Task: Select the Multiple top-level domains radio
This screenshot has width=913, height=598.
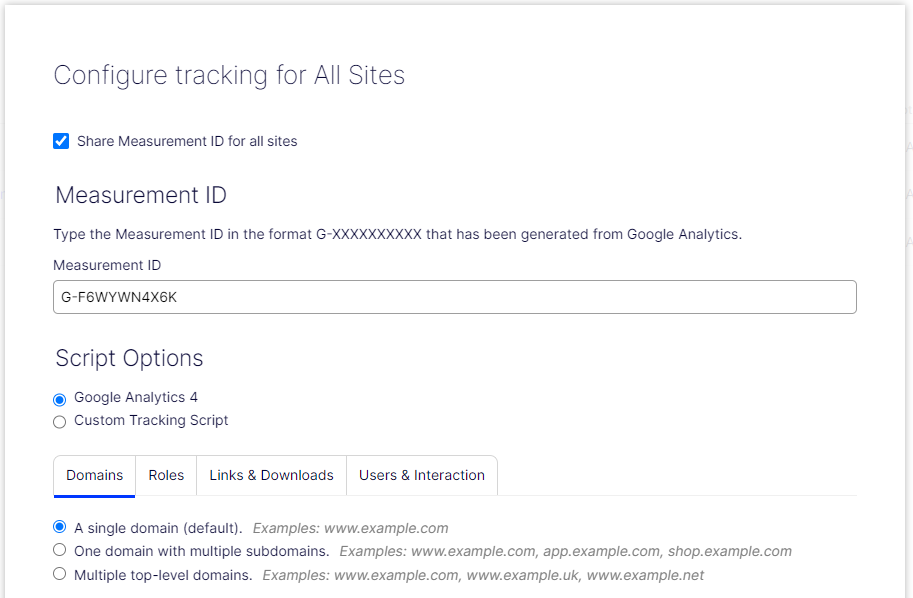Action: [x=60, y=574]
